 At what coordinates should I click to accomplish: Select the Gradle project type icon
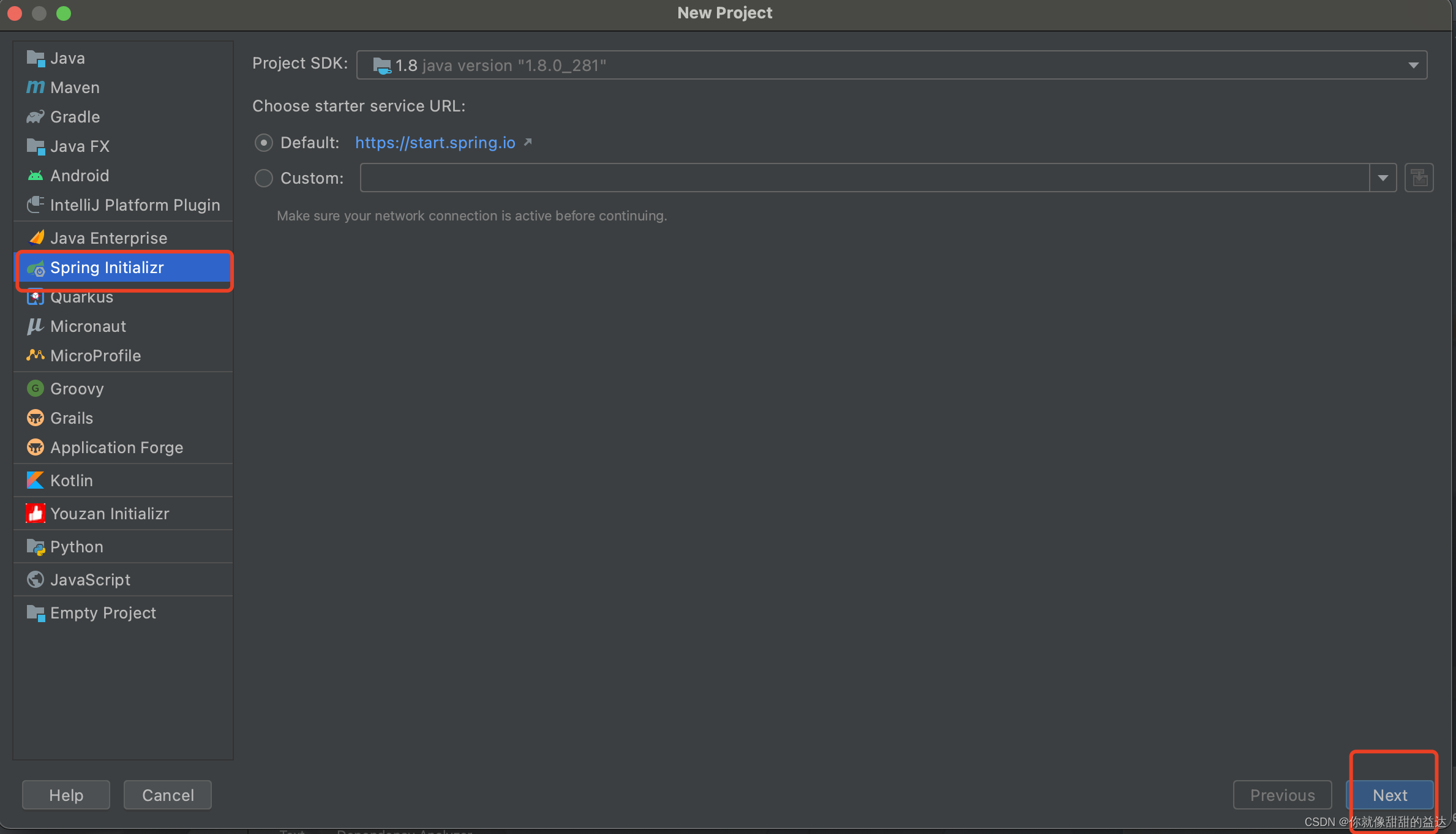37,116
